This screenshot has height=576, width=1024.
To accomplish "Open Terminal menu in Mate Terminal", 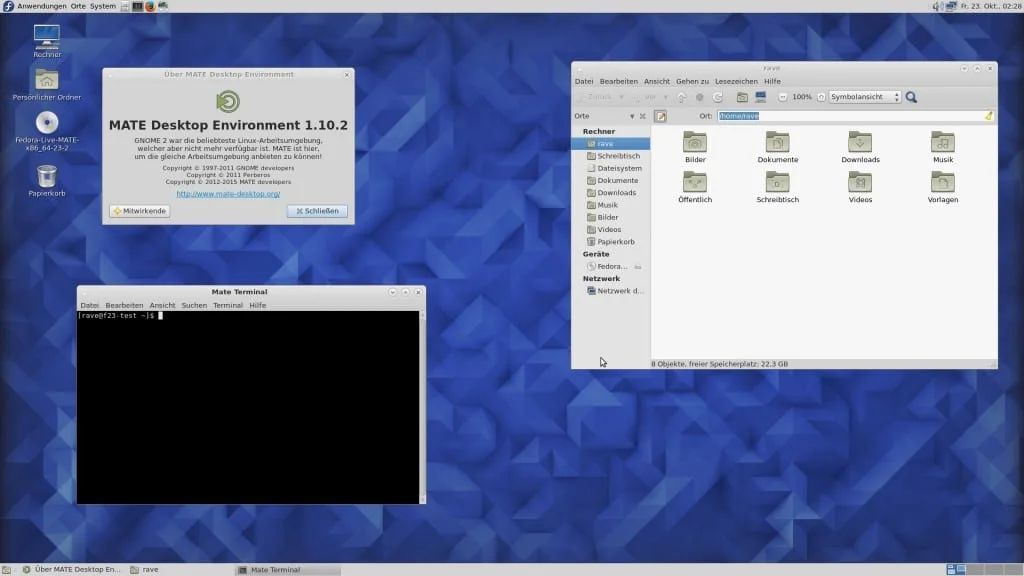I will click(227, 305).
